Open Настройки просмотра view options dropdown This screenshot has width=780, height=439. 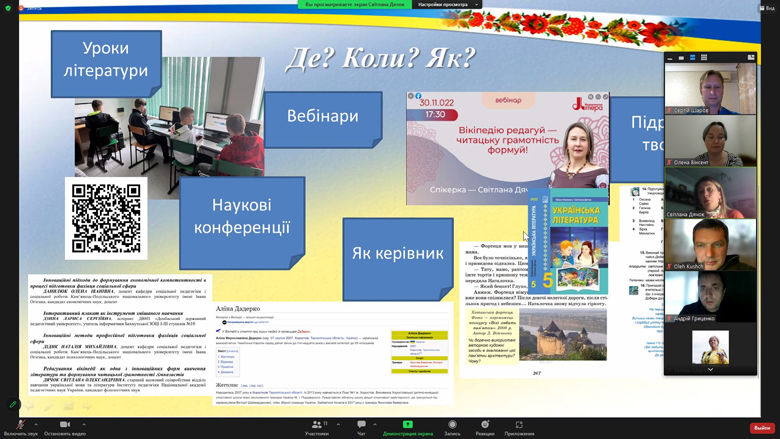click(448, 5)
